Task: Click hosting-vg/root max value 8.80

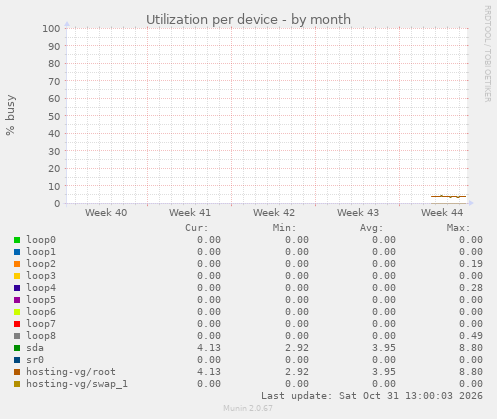Action: pyautogui.click(x=471, y=372)
